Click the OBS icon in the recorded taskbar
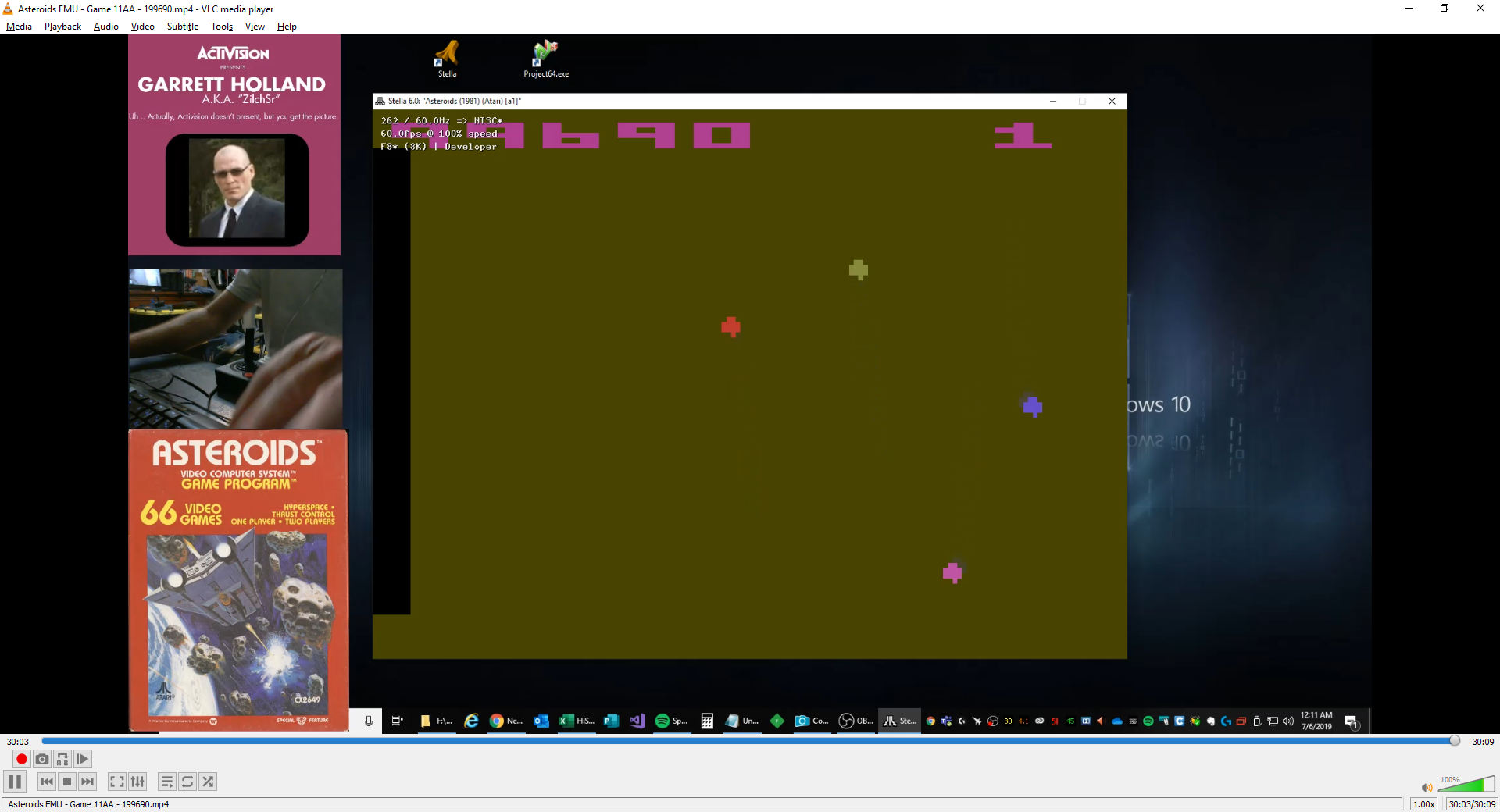This screenshot has width=1500, height=812. click(846, 721)
